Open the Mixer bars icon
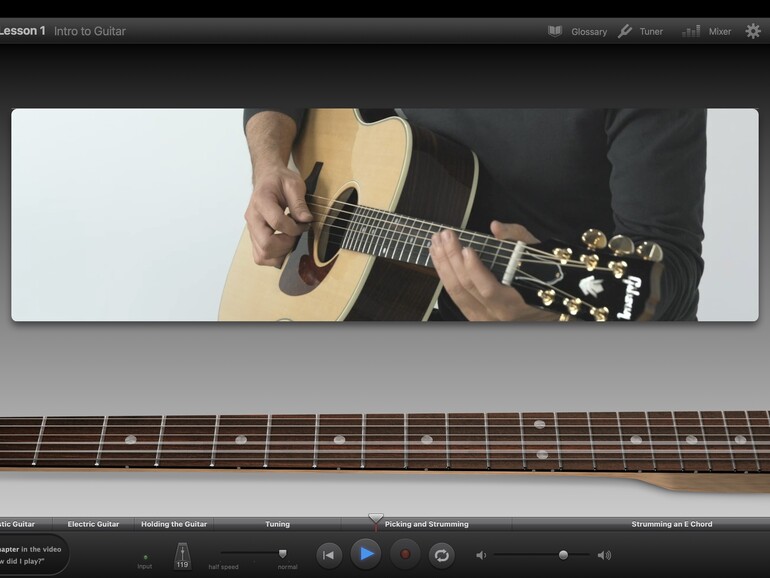The image size is (770, 578). [x=690, y=31]
